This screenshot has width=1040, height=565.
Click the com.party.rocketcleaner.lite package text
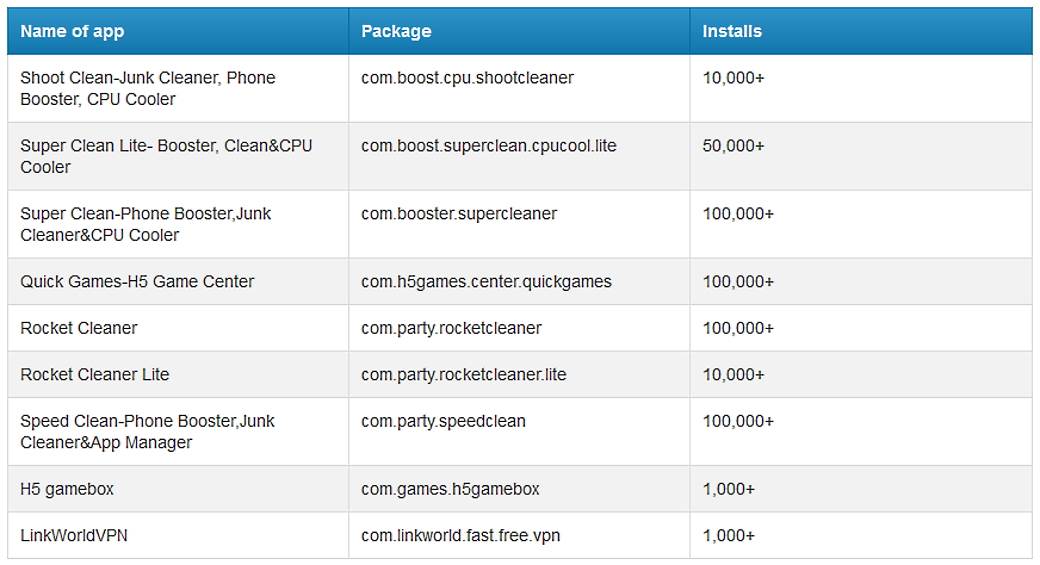pos(463,375)
